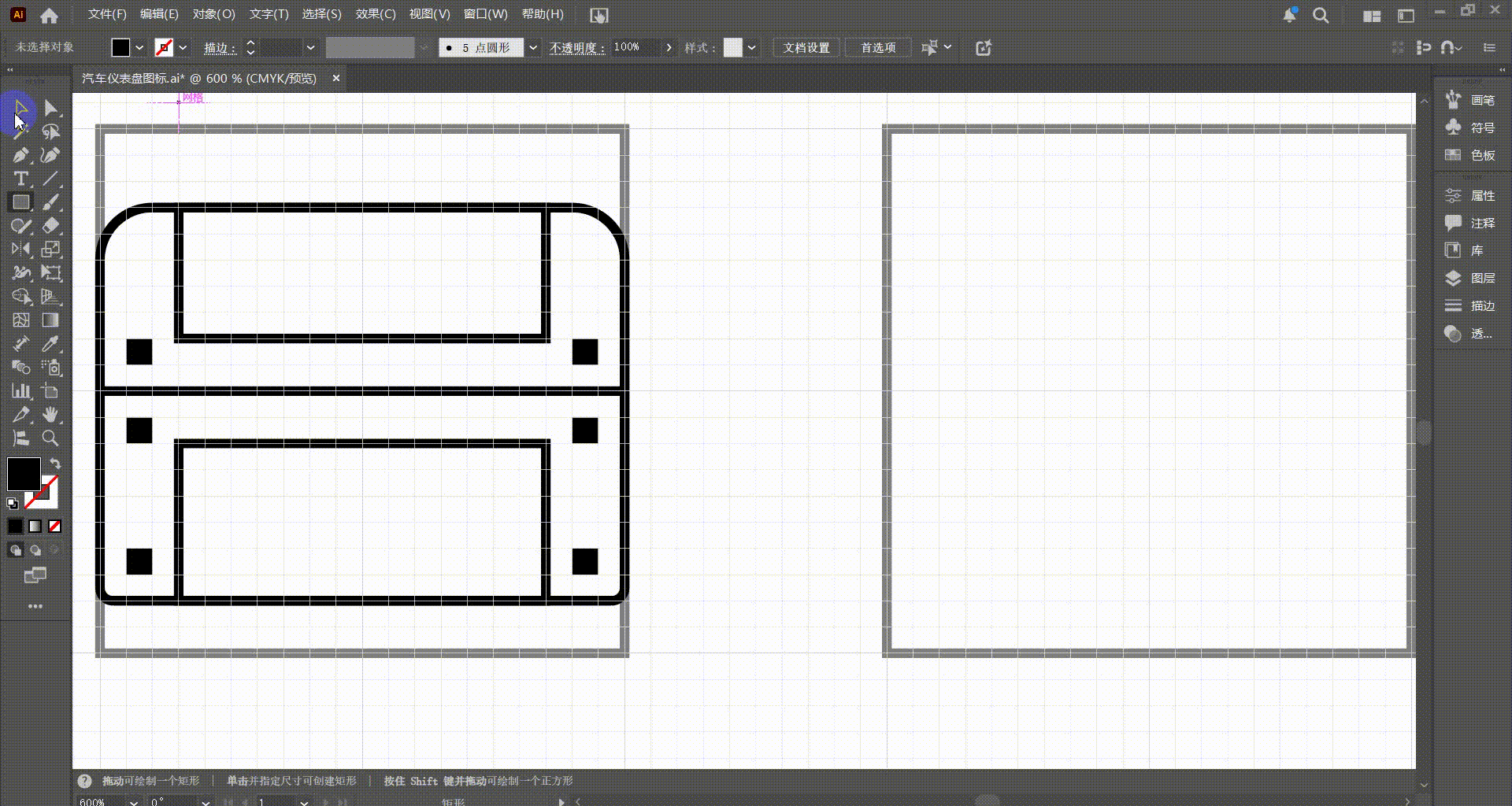Open the 效果(C) menu
The width and height of the screenshot is (1512, 806).
376,14
